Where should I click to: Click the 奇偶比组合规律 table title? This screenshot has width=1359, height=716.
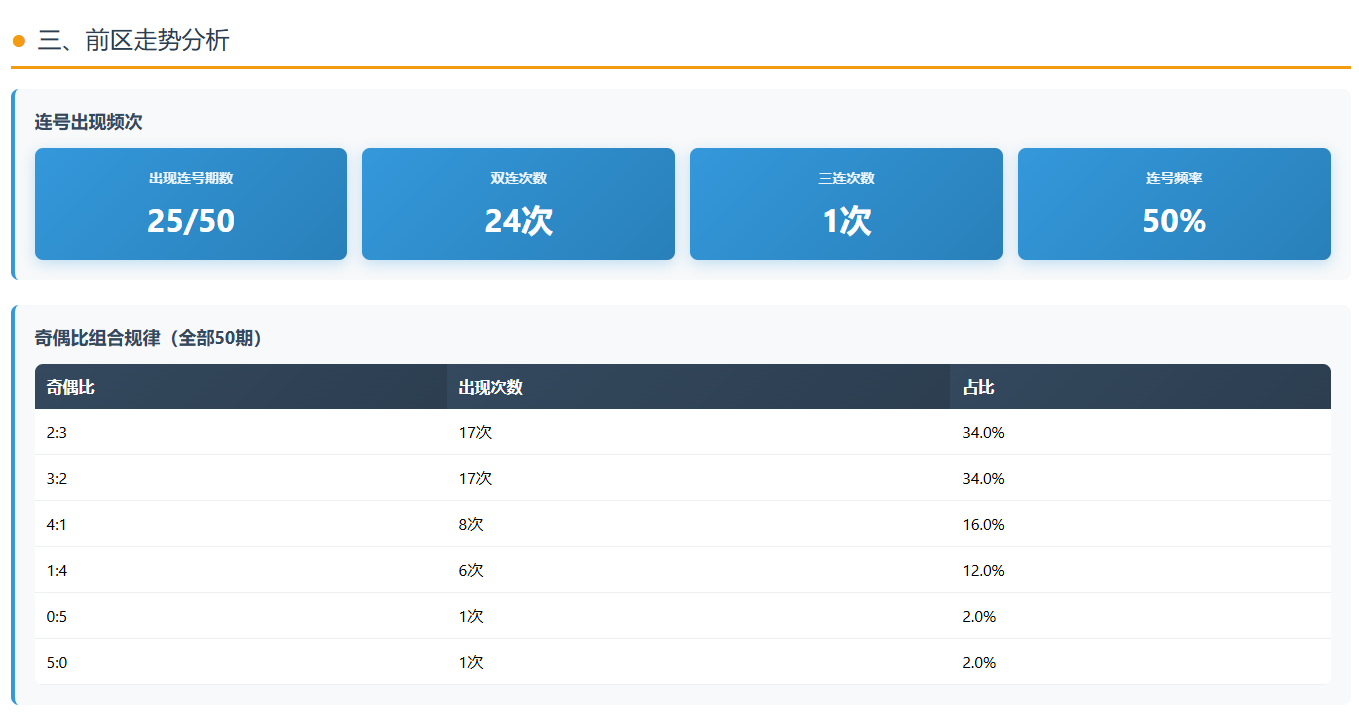pyautogui.click(x=148, y=338)
